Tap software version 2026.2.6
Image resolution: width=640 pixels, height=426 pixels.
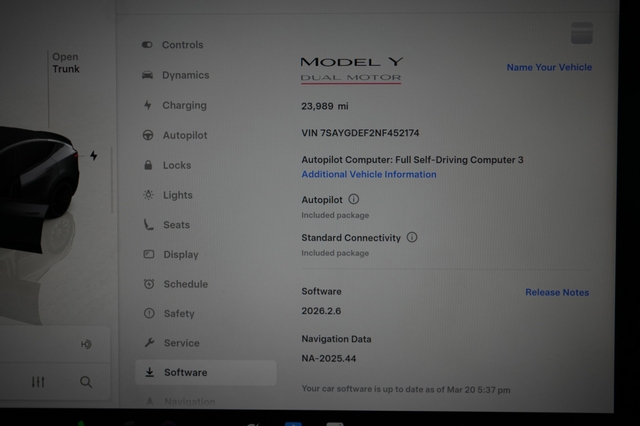click(321, 311)
